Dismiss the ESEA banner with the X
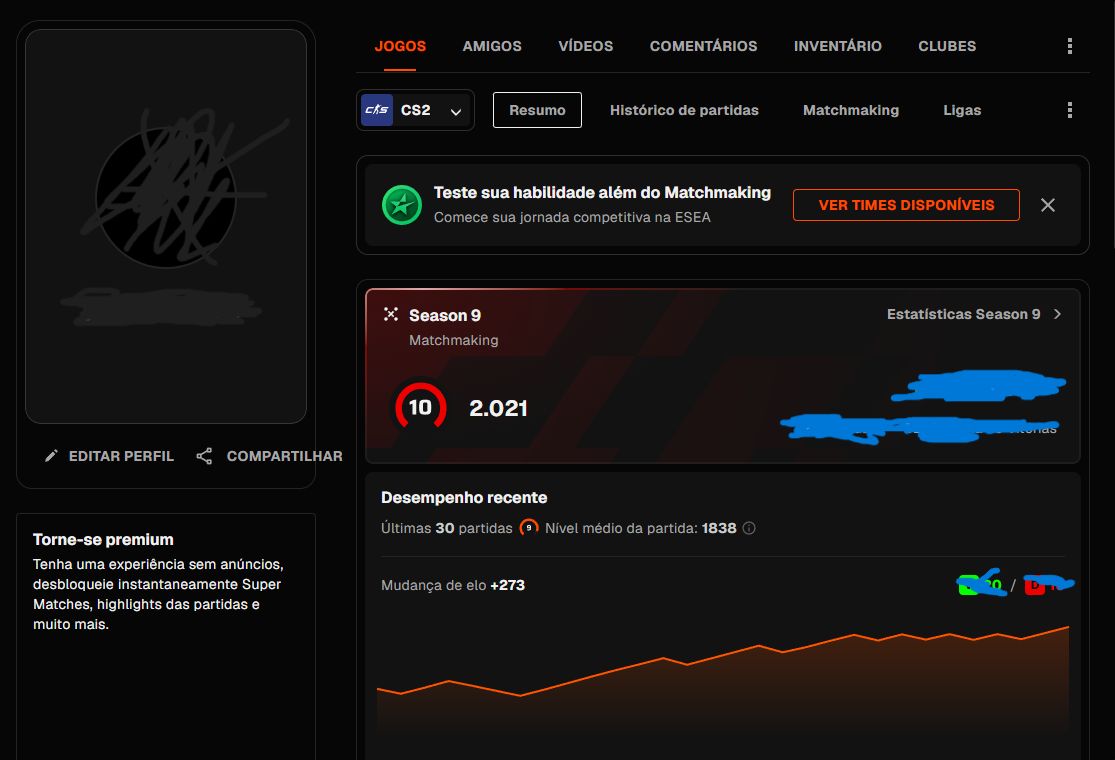The image size is (1115, 760). [x=1047, y=205]
